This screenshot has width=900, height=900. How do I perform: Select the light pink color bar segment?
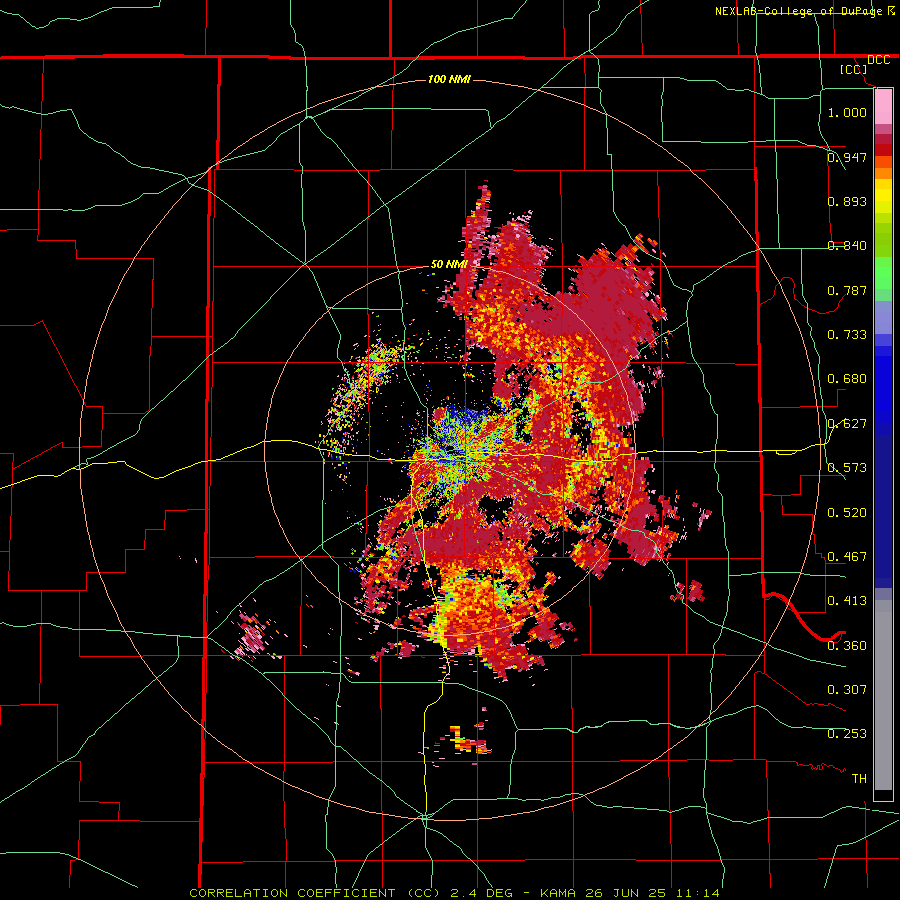(x=883, y=107)
